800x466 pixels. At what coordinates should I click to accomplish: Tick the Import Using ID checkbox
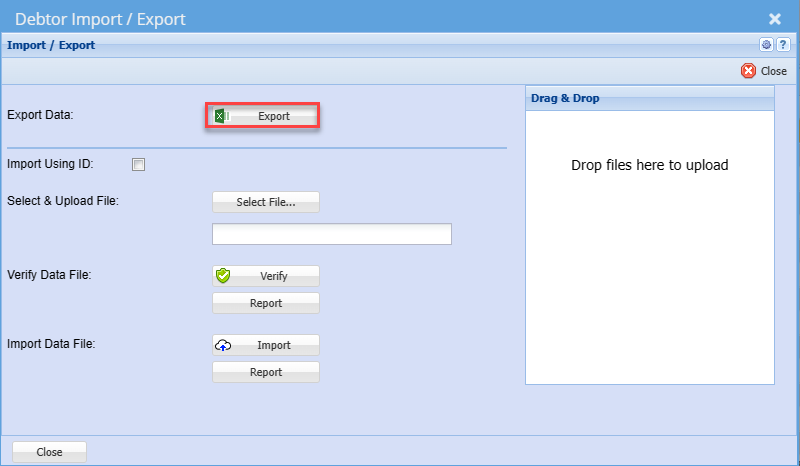click(138, 164)
